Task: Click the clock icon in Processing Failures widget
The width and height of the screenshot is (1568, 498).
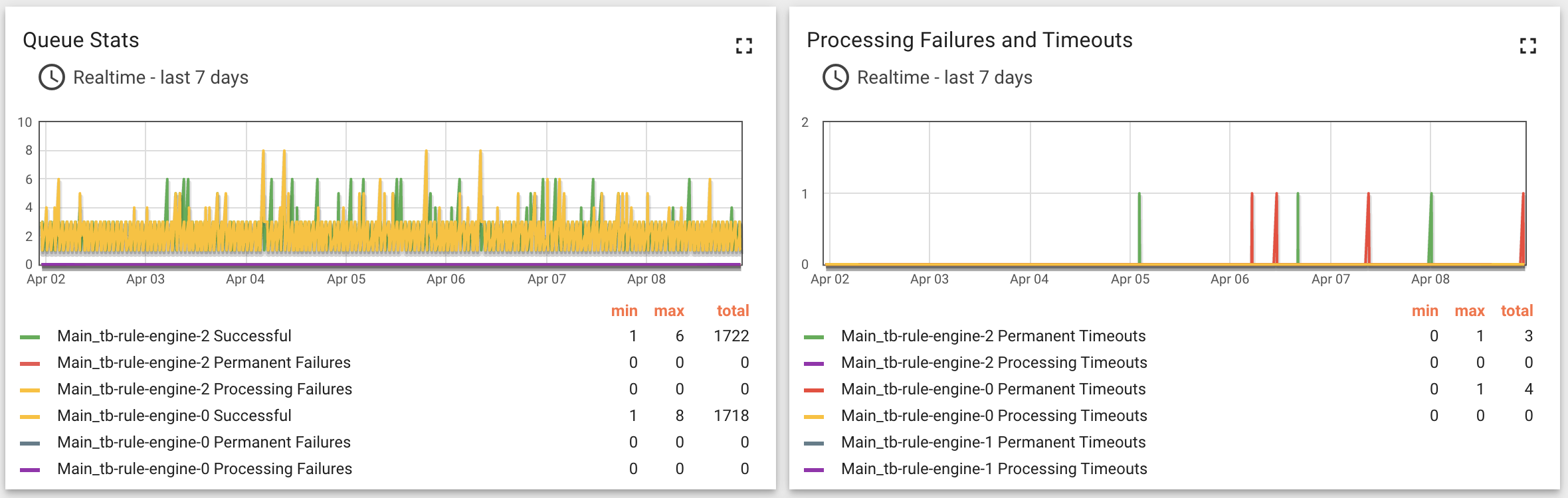Action: [x=836, y=78]
